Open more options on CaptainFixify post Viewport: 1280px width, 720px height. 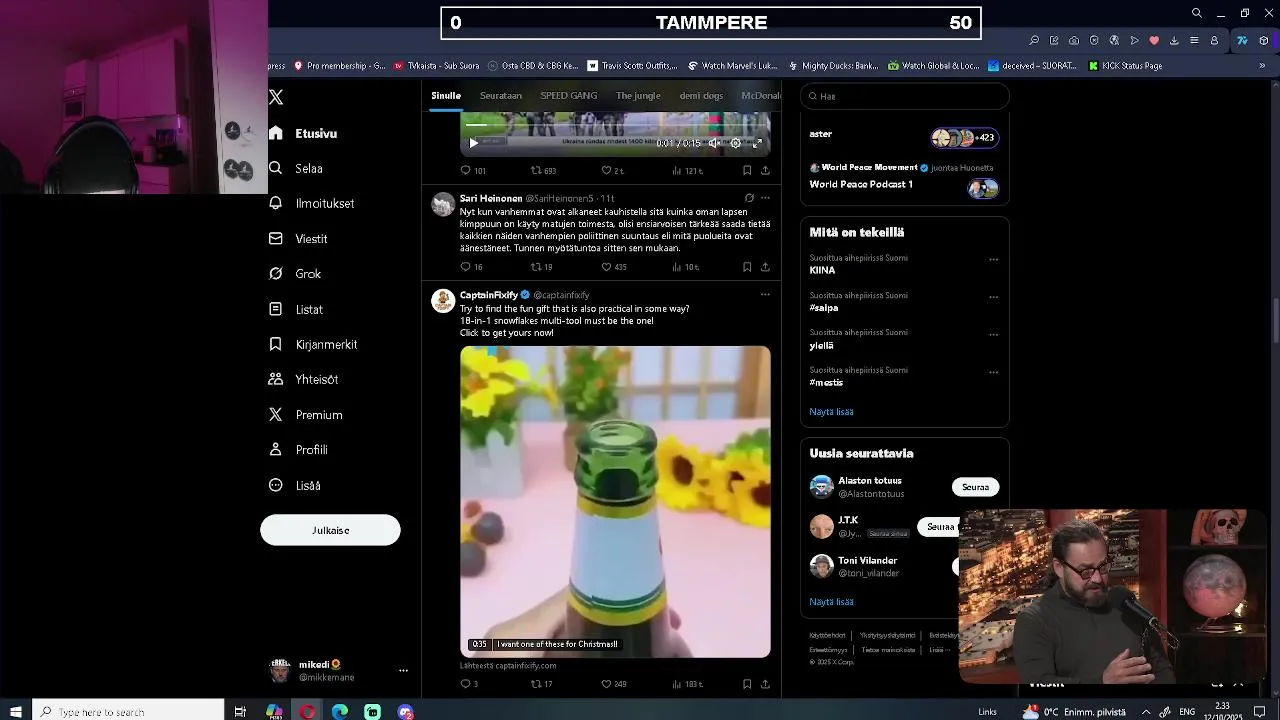point(765,295)
